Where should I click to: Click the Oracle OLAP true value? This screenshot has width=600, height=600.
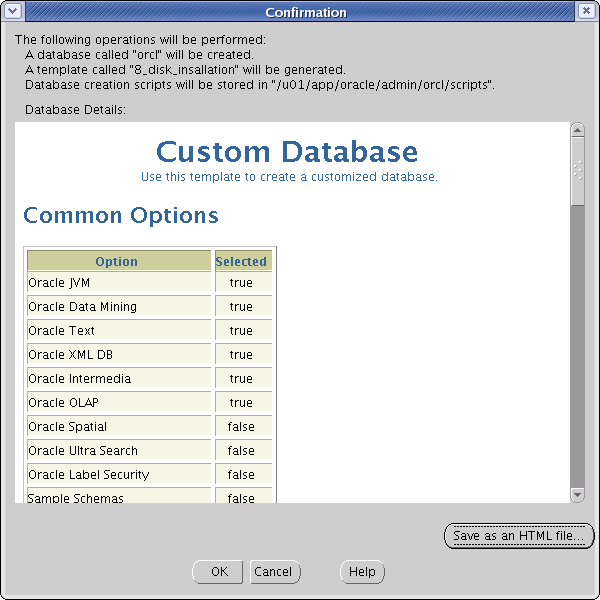pos(243,403)
